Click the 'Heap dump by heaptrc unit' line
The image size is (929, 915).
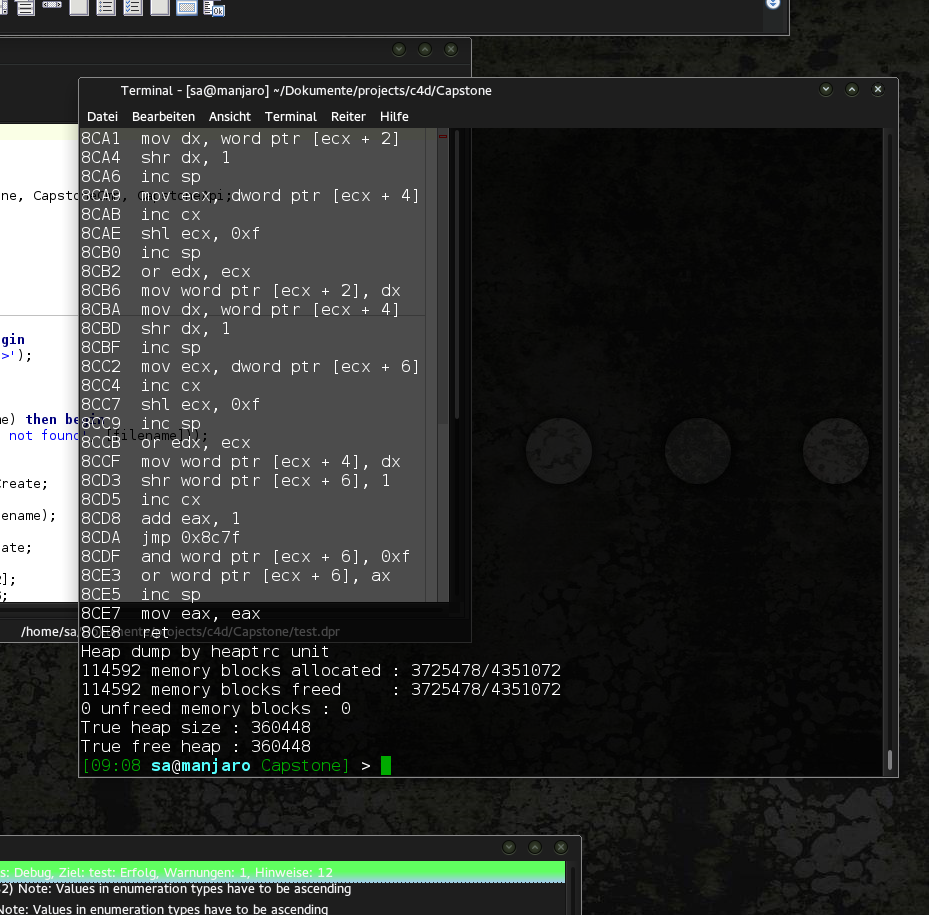205,651
